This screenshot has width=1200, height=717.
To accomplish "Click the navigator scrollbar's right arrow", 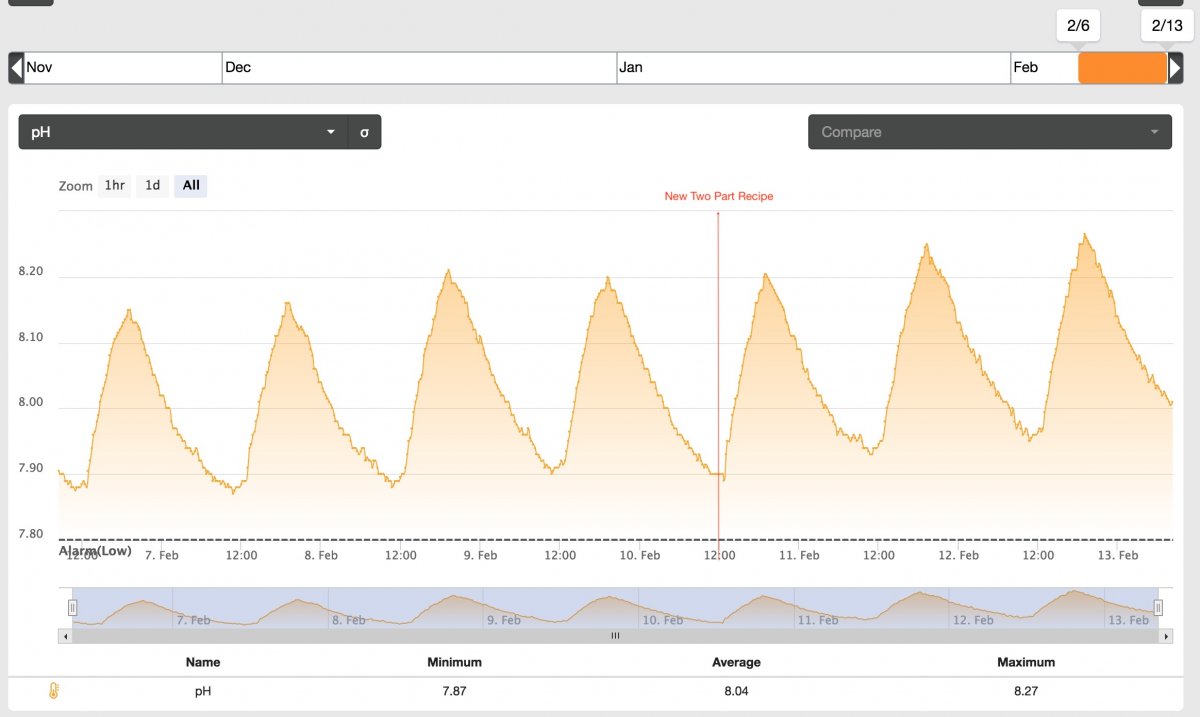I will tap(1164, 635).
